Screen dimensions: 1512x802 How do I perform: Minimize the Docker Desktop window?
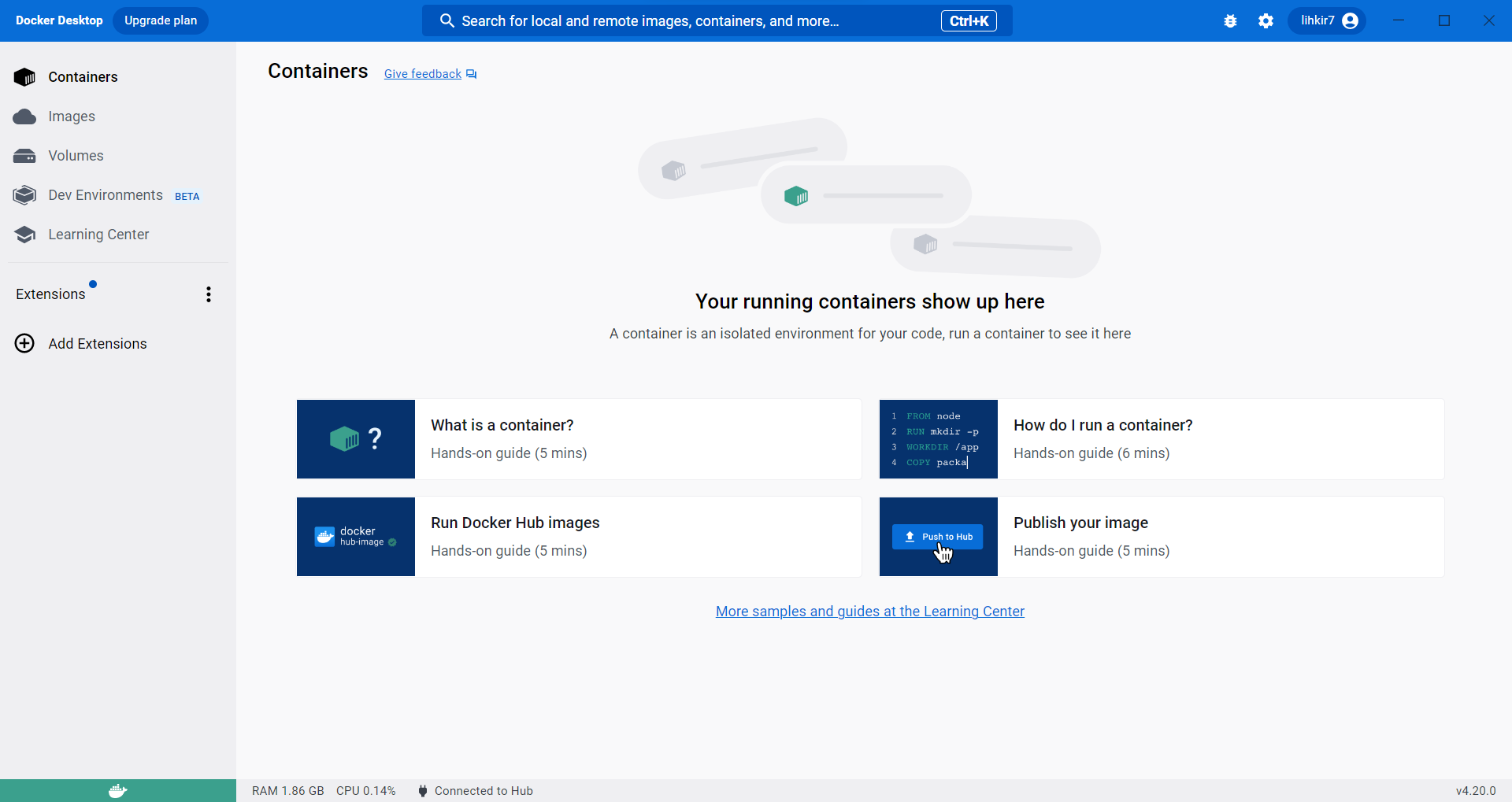(1399, 20)
